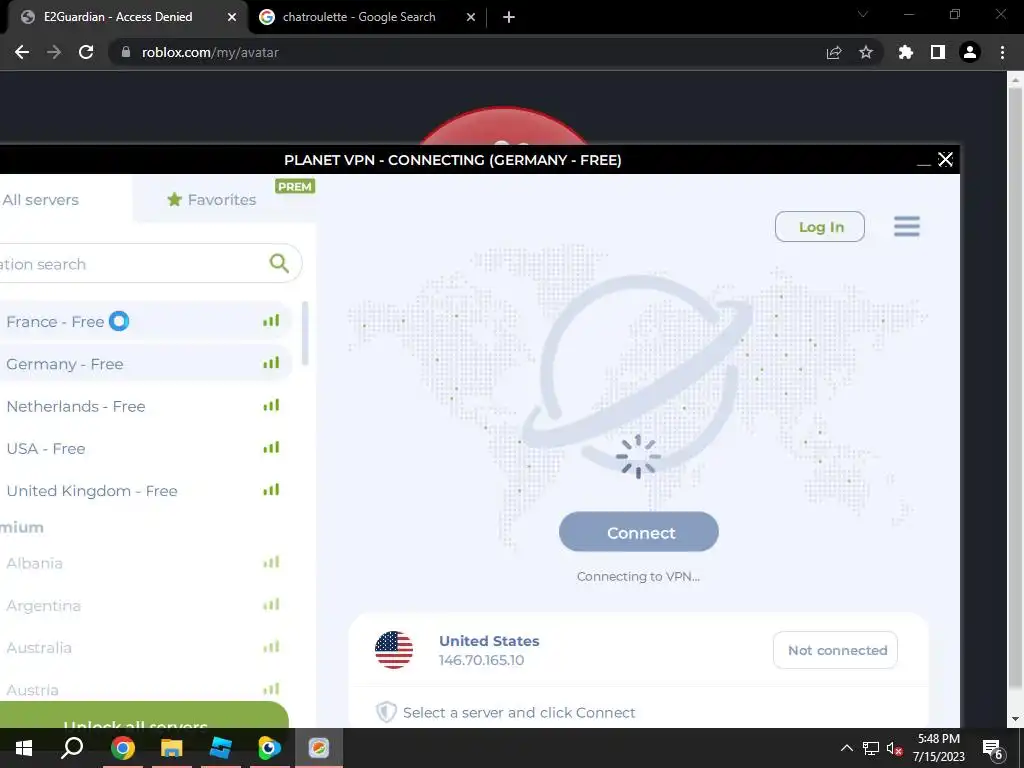1024x768 pixels.
Task: Click the Connect button
Action: 639,532
